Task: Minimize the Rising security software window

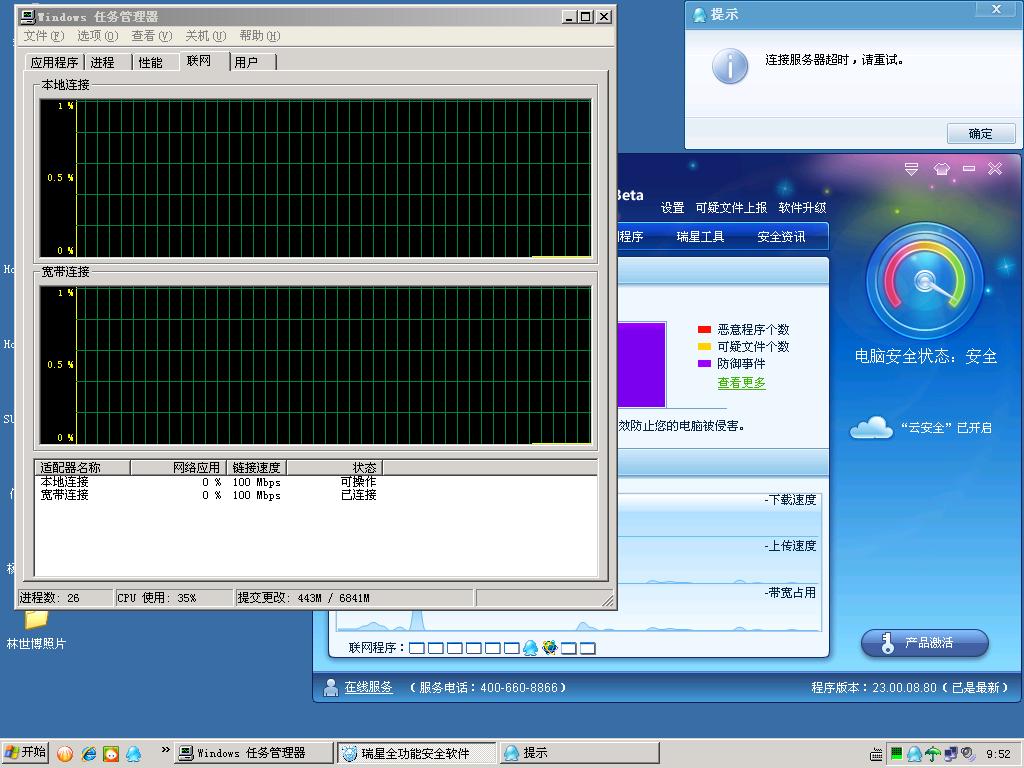Action: (968, 168)
